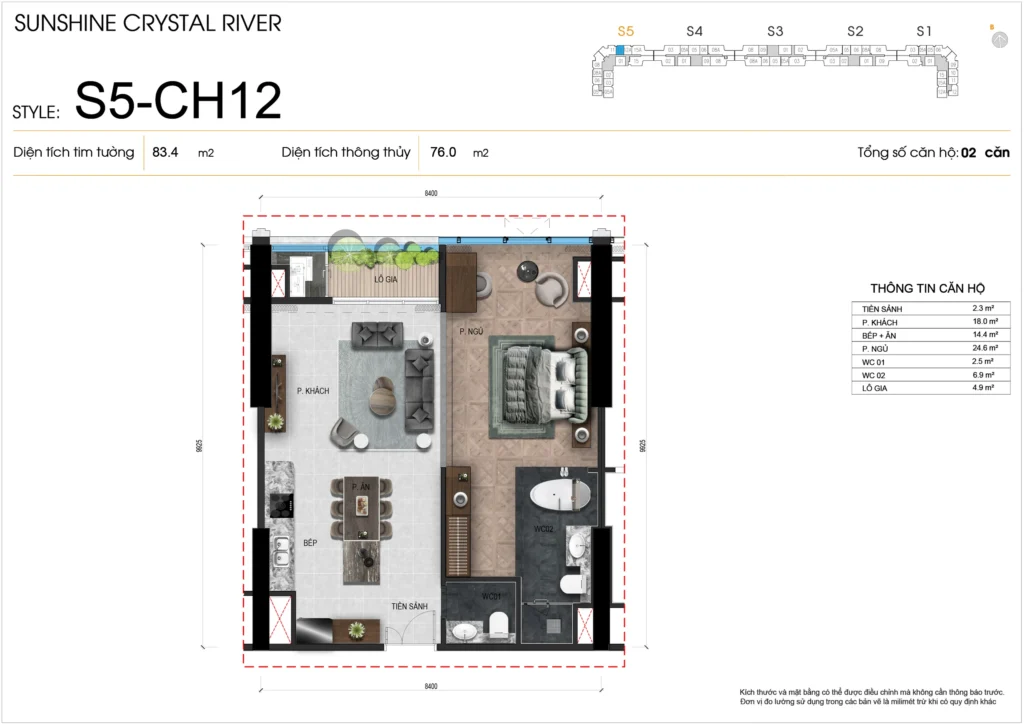
Task: Click the SUNSHINE CRYSTAL RIVER title
Action: click(x=148, y=23)
